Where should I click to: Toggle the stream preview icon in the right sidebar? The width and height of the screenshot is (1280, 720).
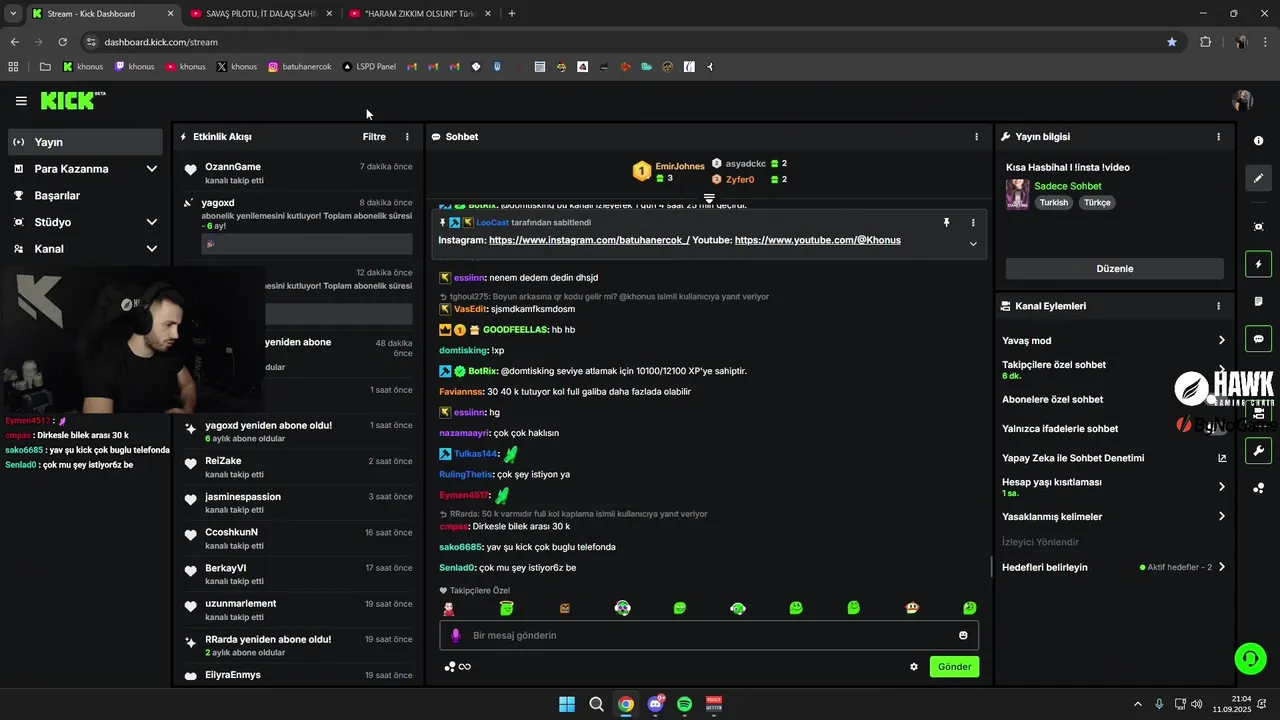(1258, 227)
